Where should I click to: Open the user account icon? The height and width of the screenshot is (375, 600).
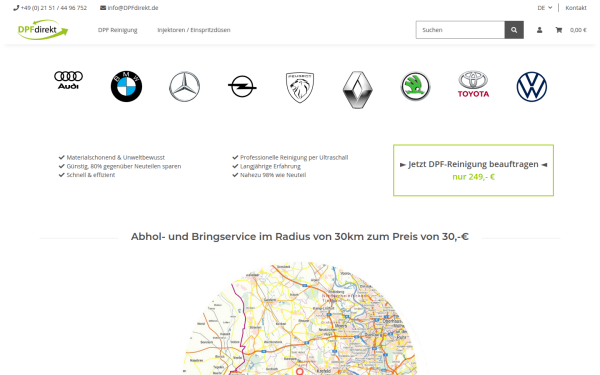coord(539,30)
